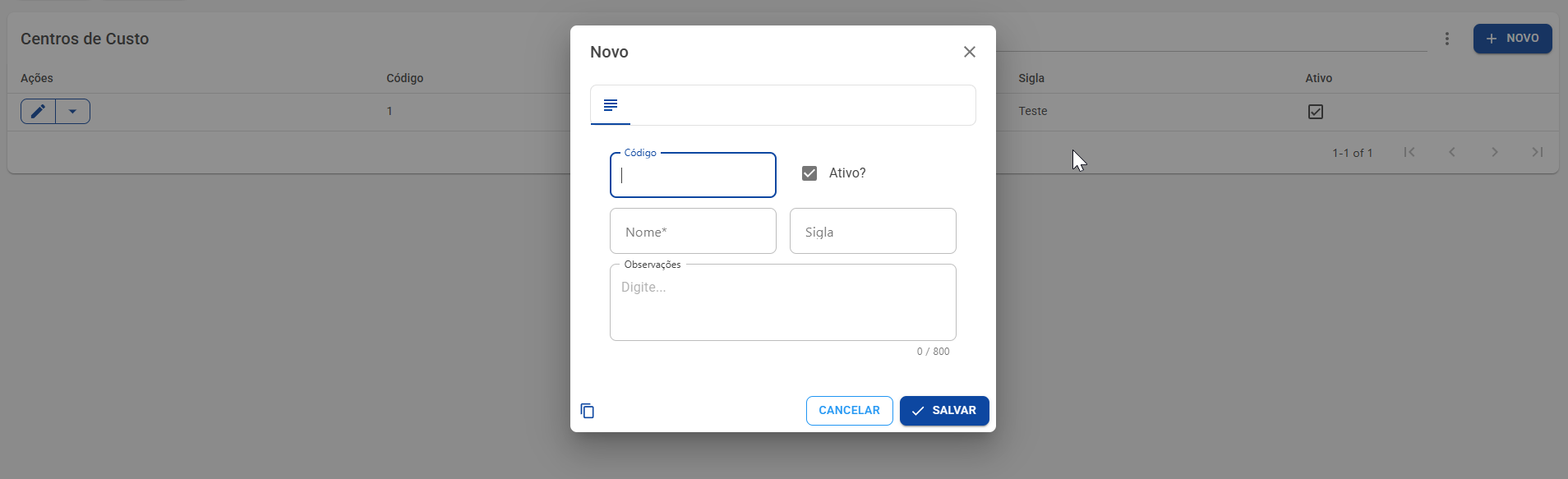Close the Novo dialog with X
Viewport: 1568px width, 479px height.
pos(970,52)
